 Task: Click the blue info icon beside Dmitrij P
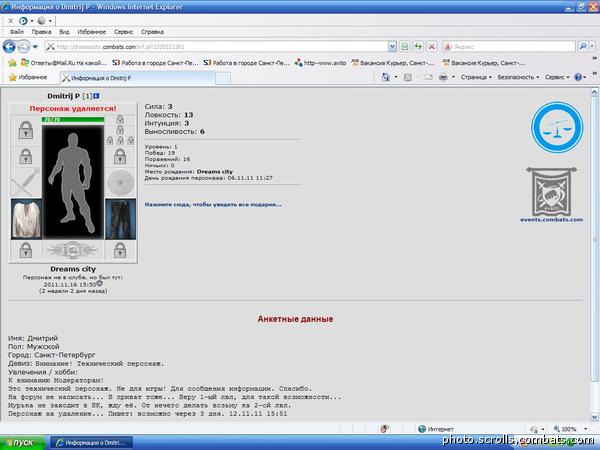pos(96,96)
